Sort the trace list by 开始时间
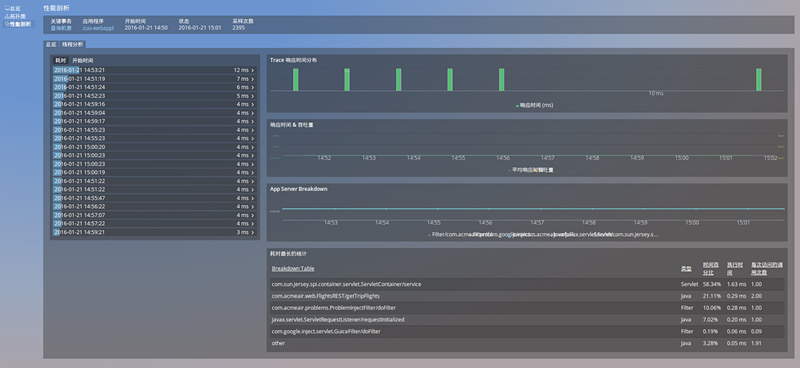Screen dimensions: 800x368 (83, 60)
